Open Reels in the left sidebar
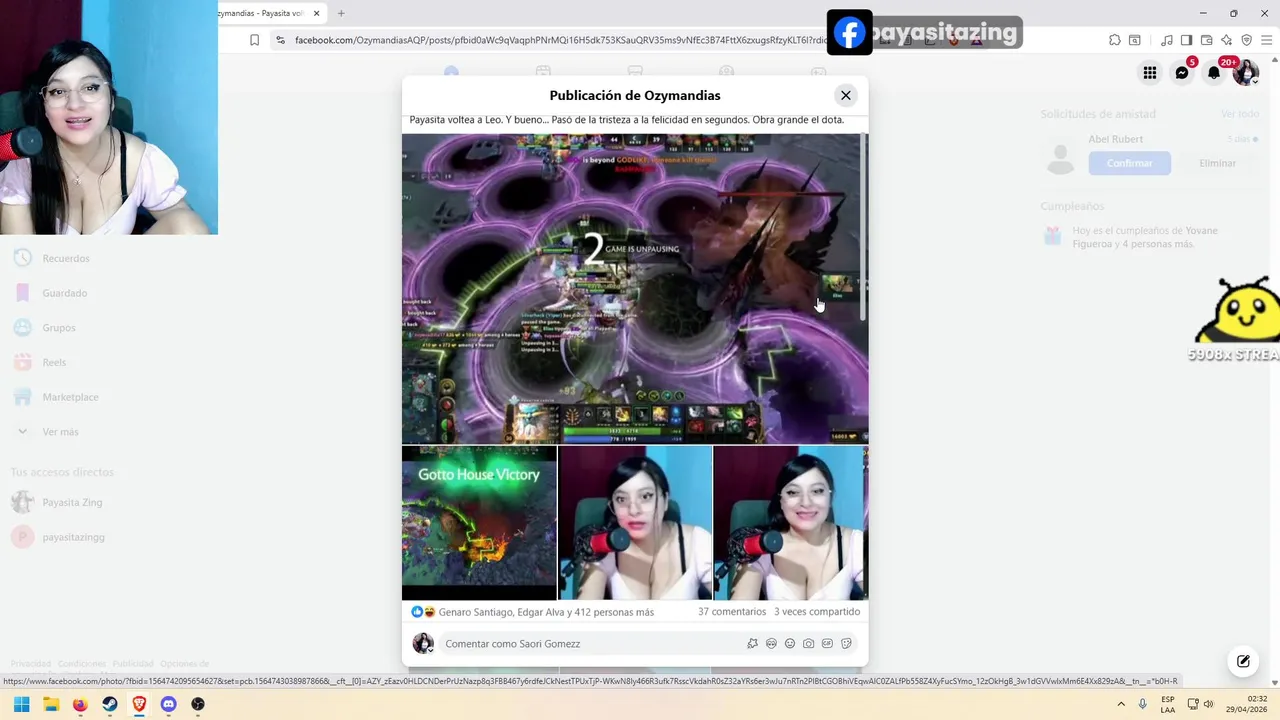1280x720 pixels. tap(54, 362)
